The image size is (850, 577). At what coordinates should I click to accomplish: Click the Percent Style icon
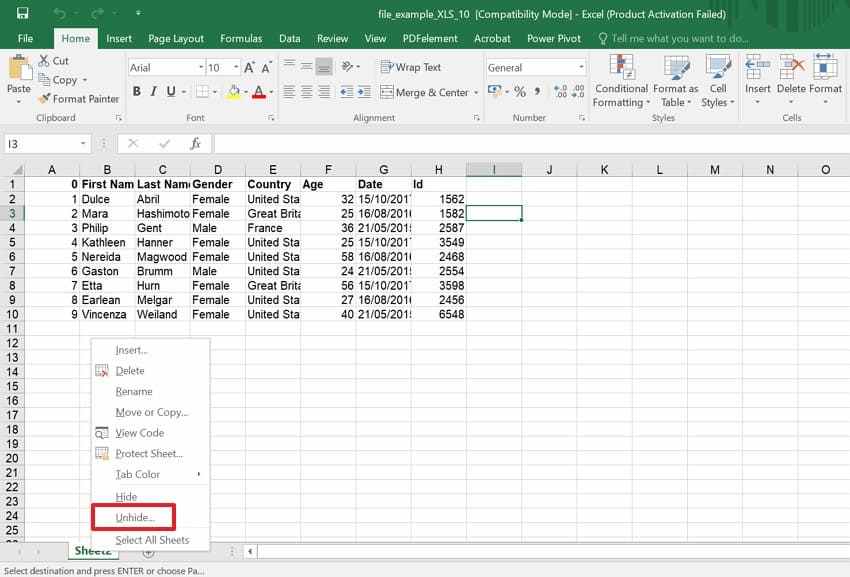[x=520, y=92]
